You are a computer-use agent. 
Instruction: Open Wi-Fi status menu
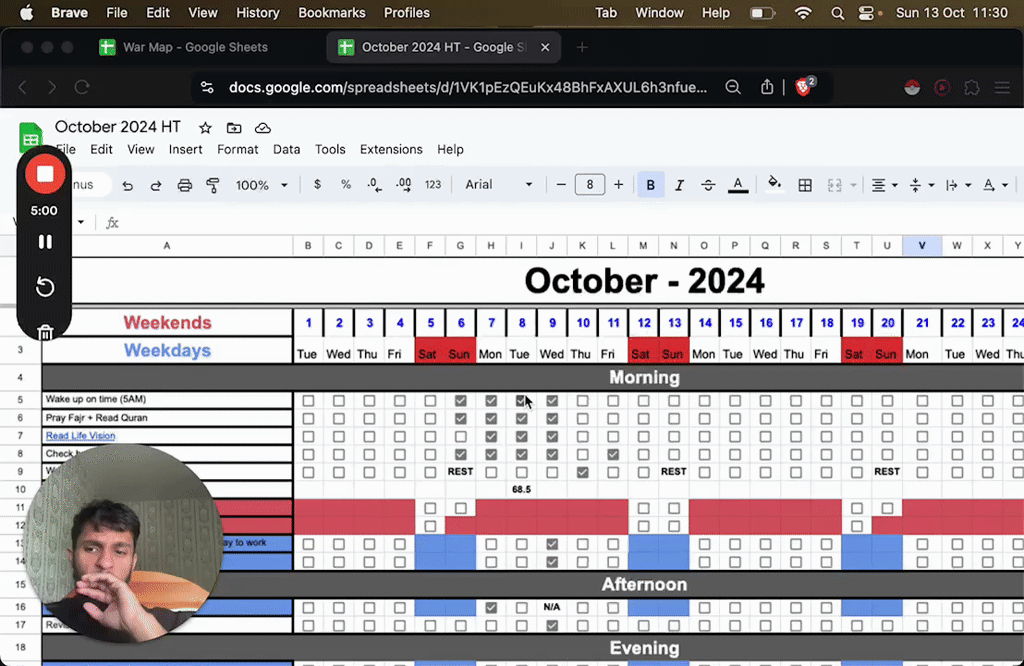click(803, 13)
